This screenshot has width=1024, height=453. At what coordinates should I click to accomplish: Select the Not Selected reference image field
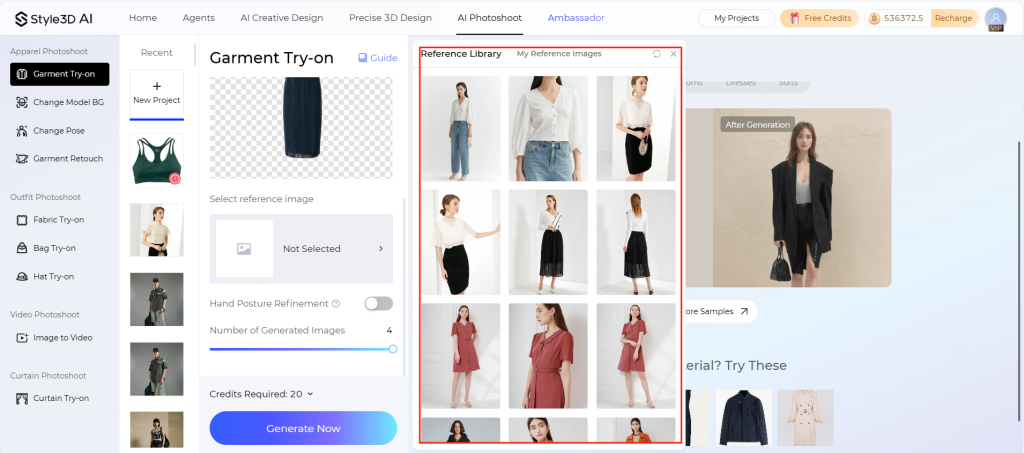coord(301,249)
